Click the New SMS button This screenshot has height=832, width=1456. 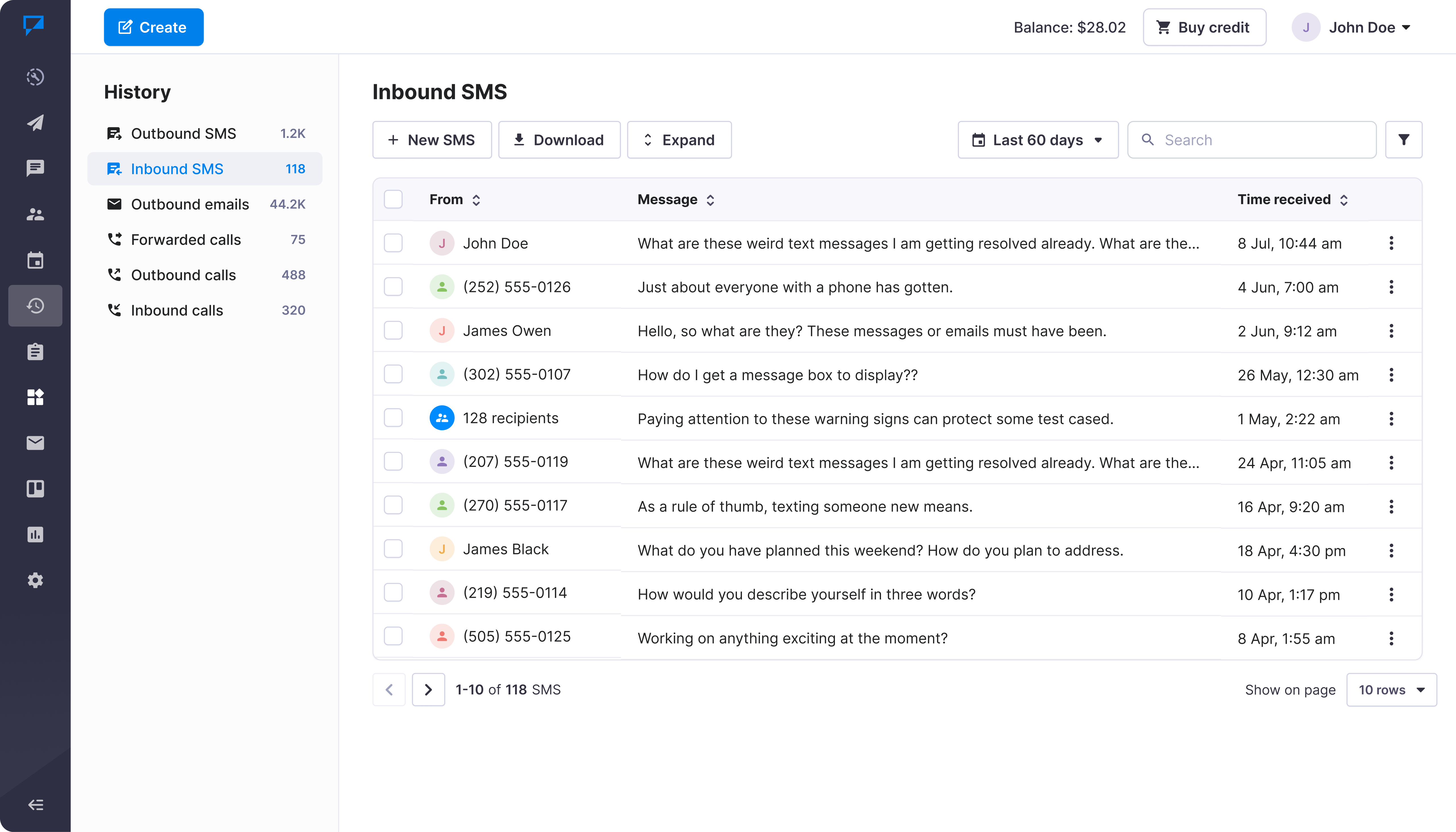coord(432,139)
